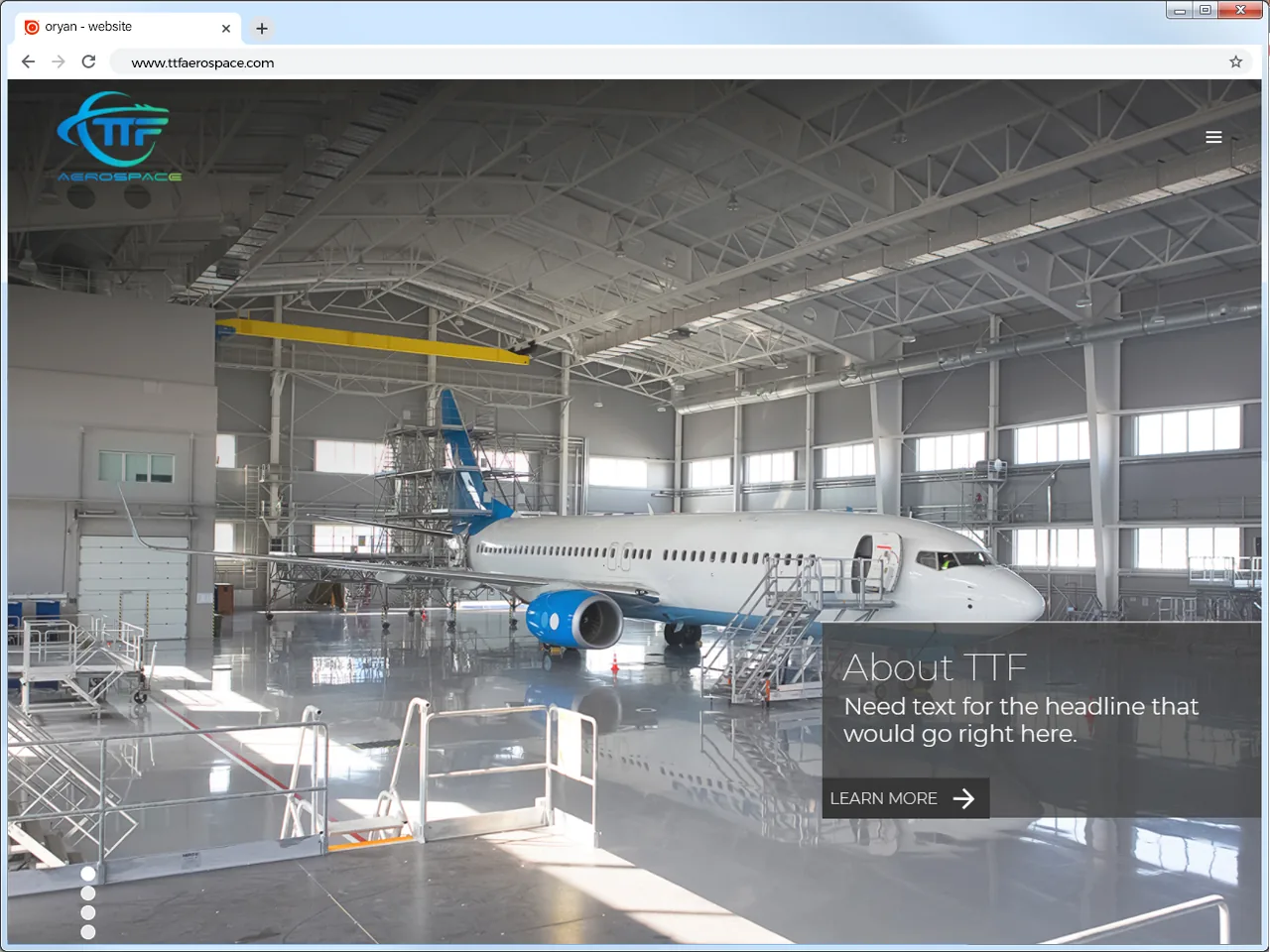Go forward to the next page
The image size is (1270, 952).
click(x=59, y=61)
